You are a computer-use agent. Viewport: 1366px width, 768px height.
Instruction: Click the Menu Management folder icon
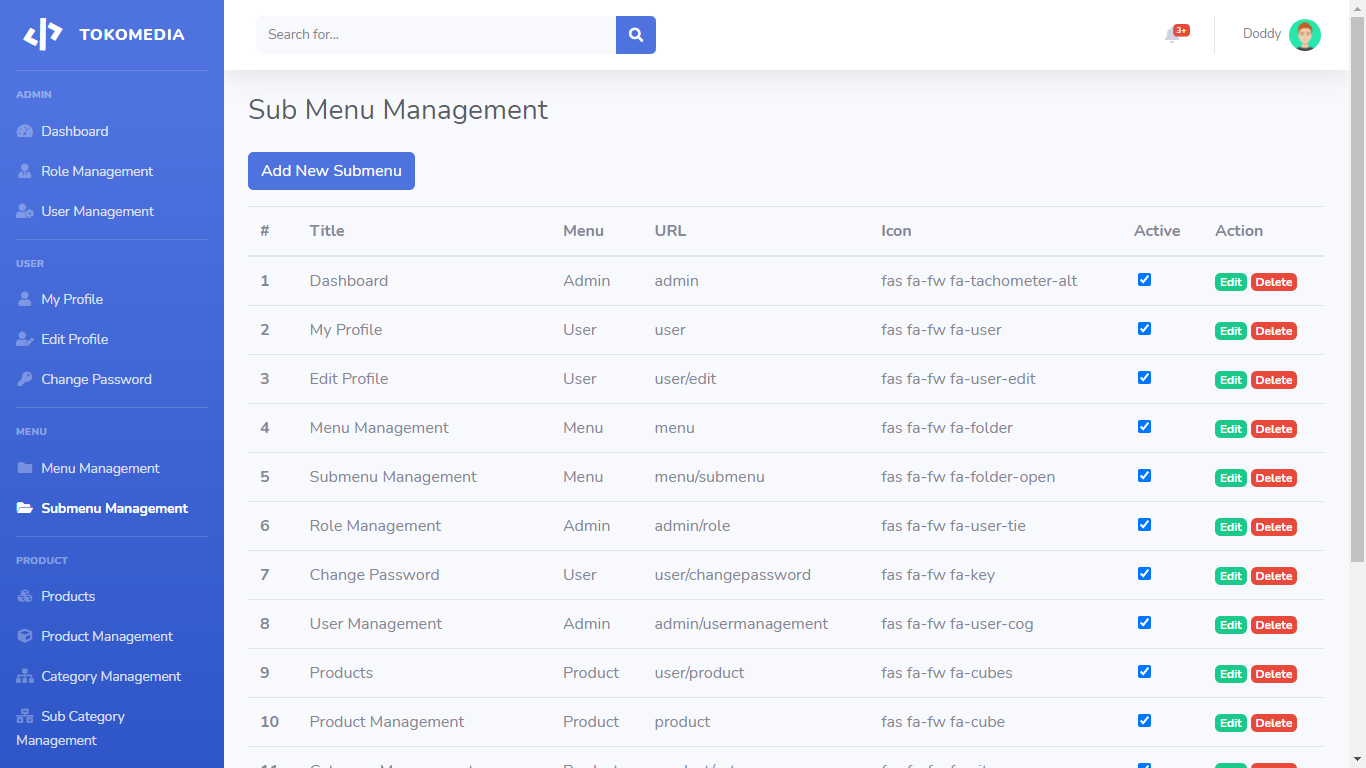25,469
